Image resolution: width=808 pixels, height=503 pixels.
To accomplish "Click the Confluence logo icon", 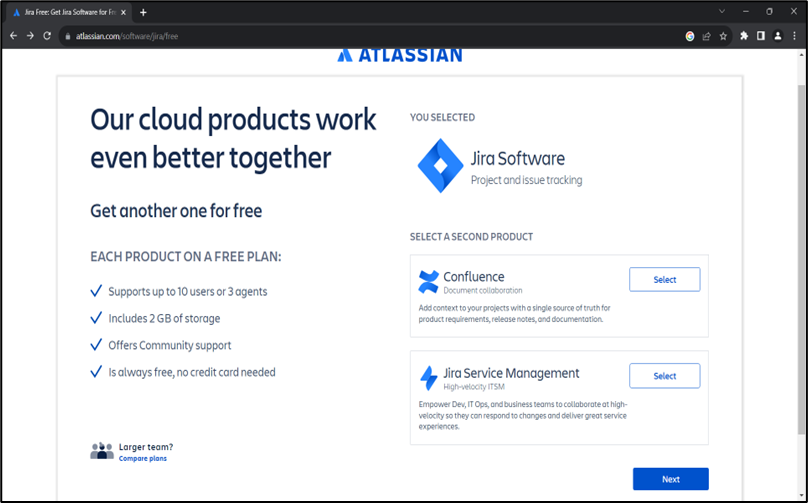I will click(428, 282).
